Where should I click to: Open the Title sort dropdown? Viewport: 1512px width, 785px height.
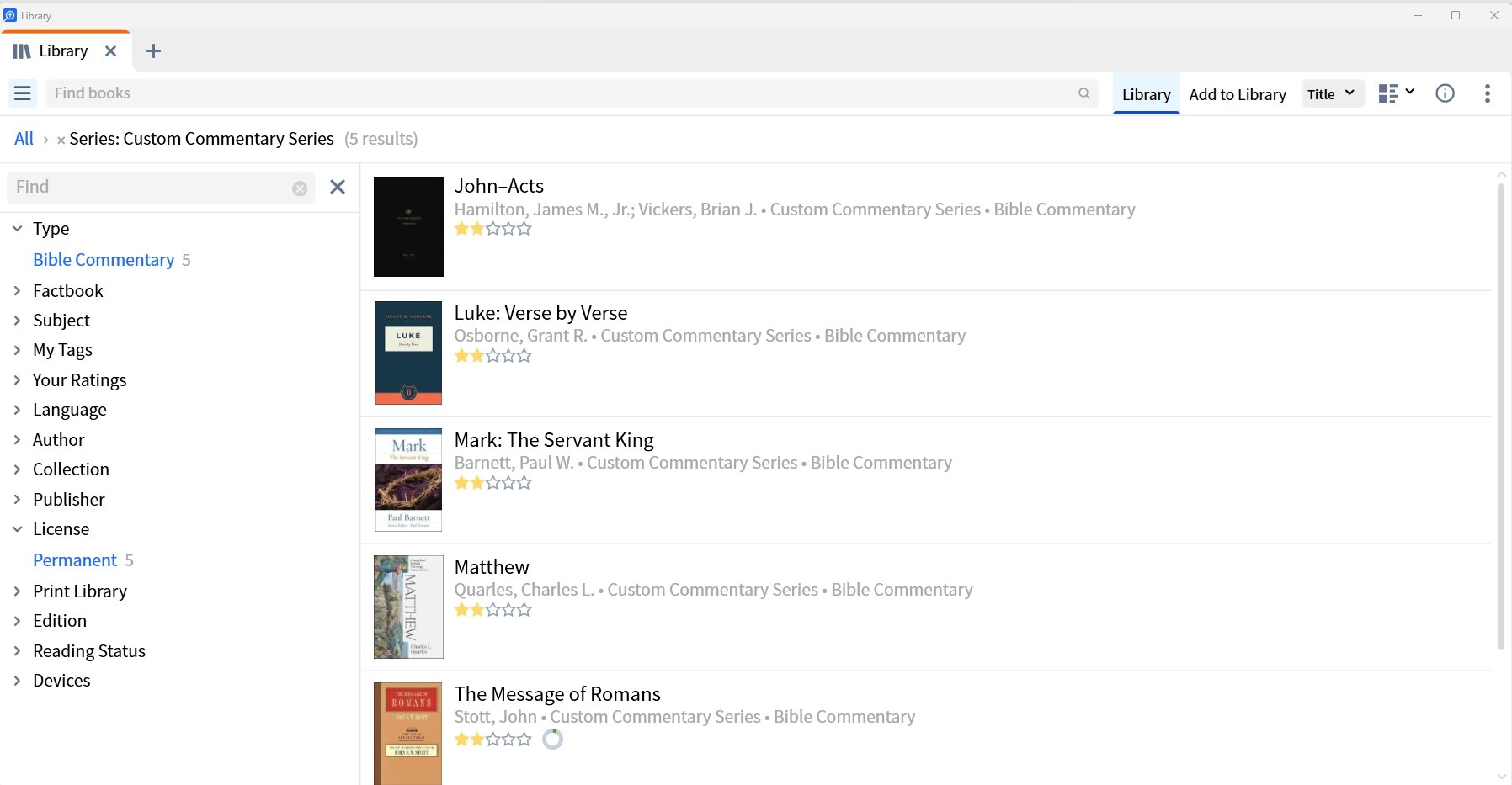[x=1334, y=94]
